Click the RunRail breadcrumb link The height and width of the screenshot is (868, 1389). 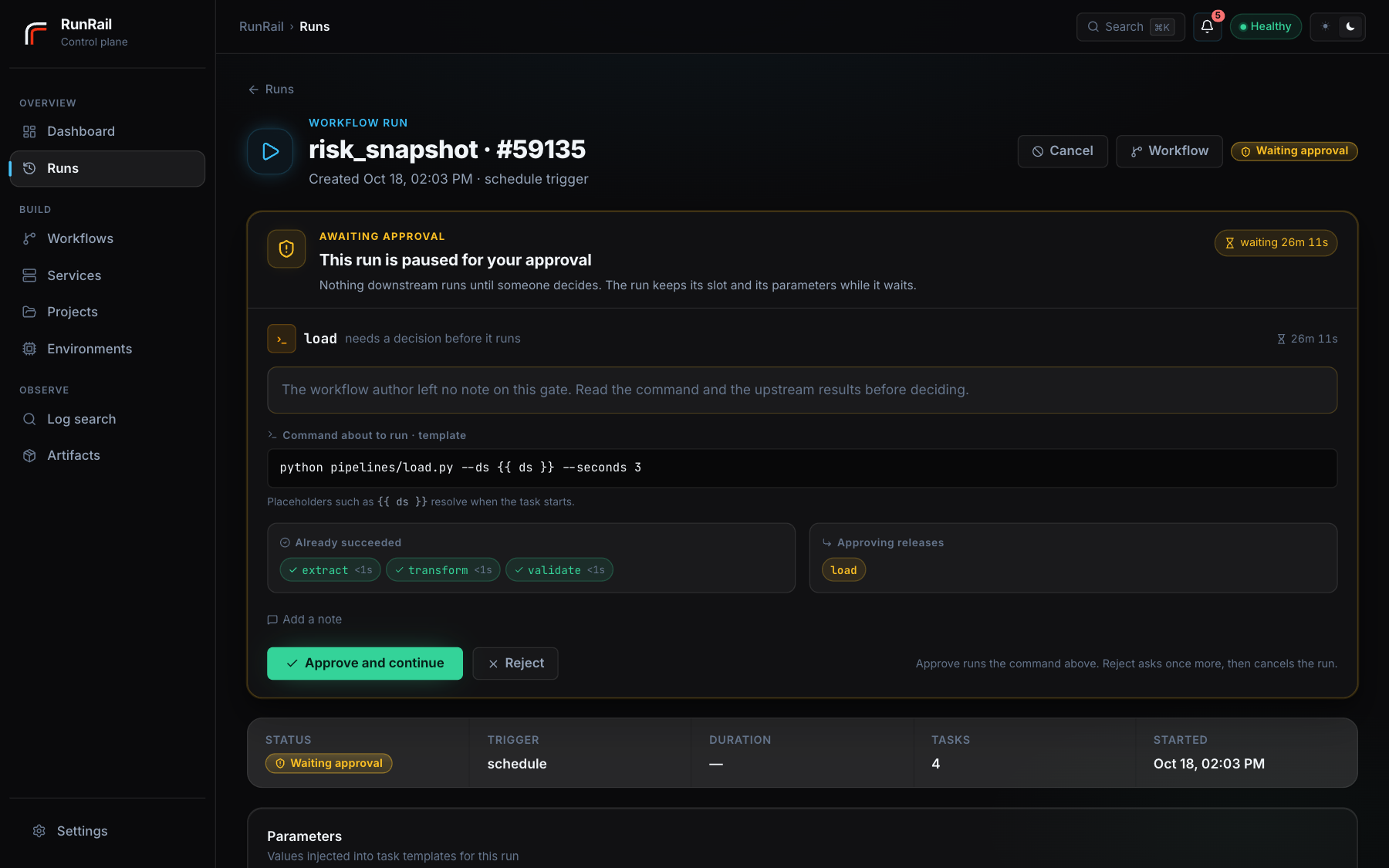click(x=262, y=27)
